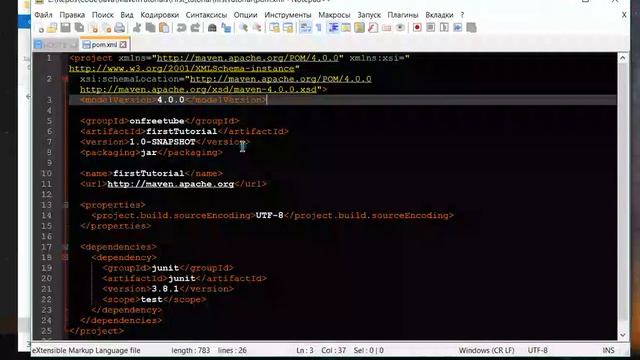The width and height of the screenshot is (640, 360).
Task: Open the user-defined language icon
Action: (x=346, y=28)
